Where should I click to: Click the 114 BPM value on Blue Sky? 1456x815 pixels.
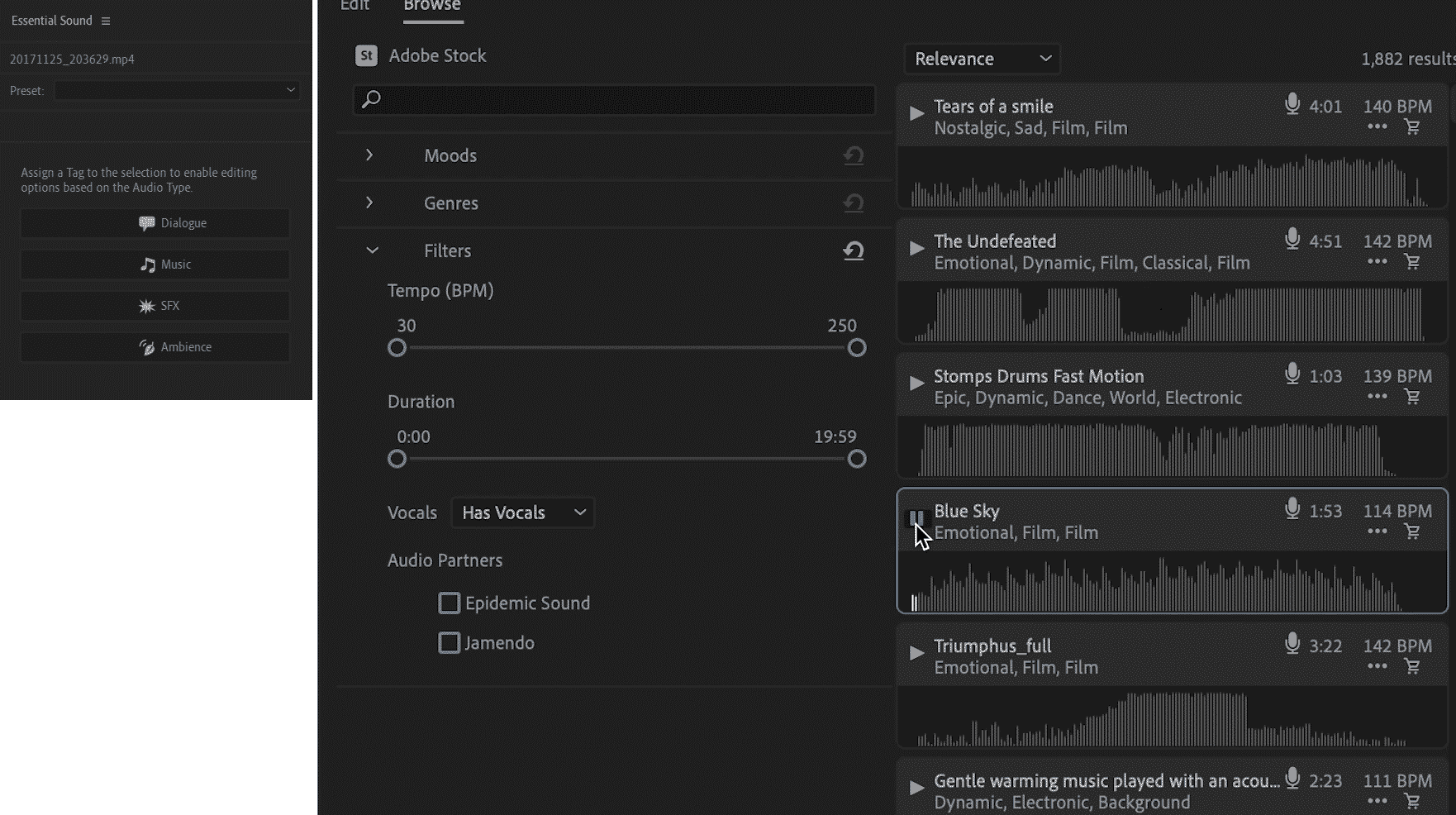click(x=1397, y=511)
